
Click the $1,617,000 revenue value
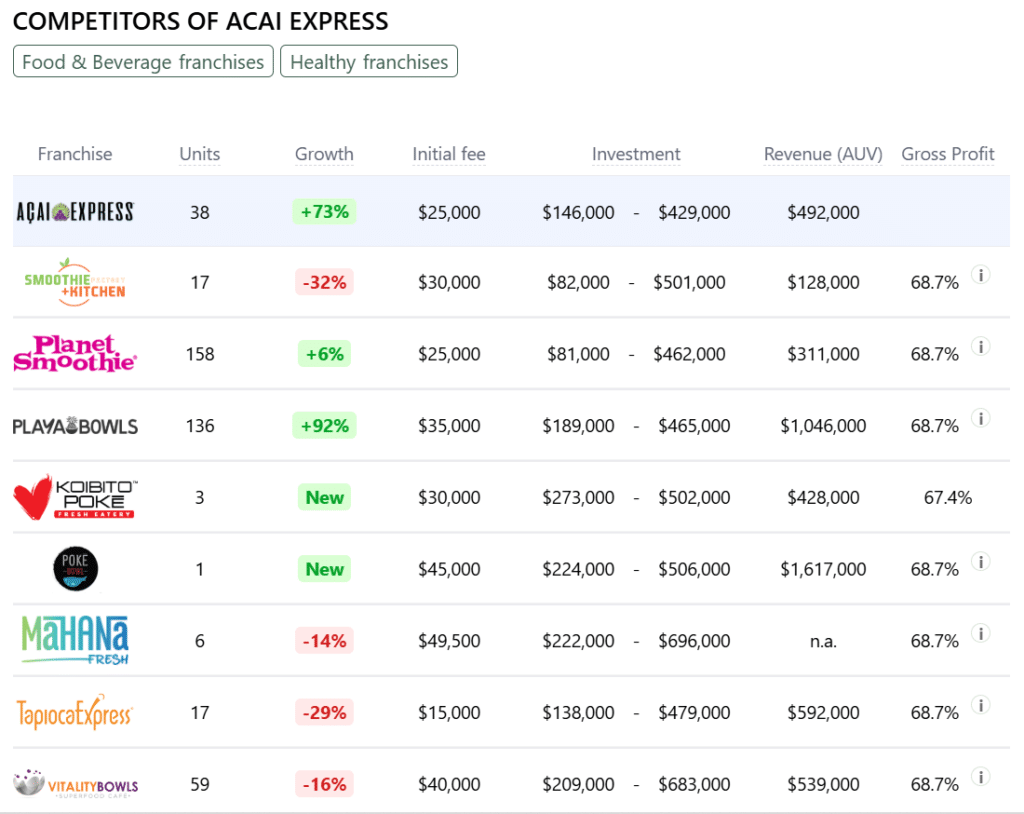tap(823, 569)
